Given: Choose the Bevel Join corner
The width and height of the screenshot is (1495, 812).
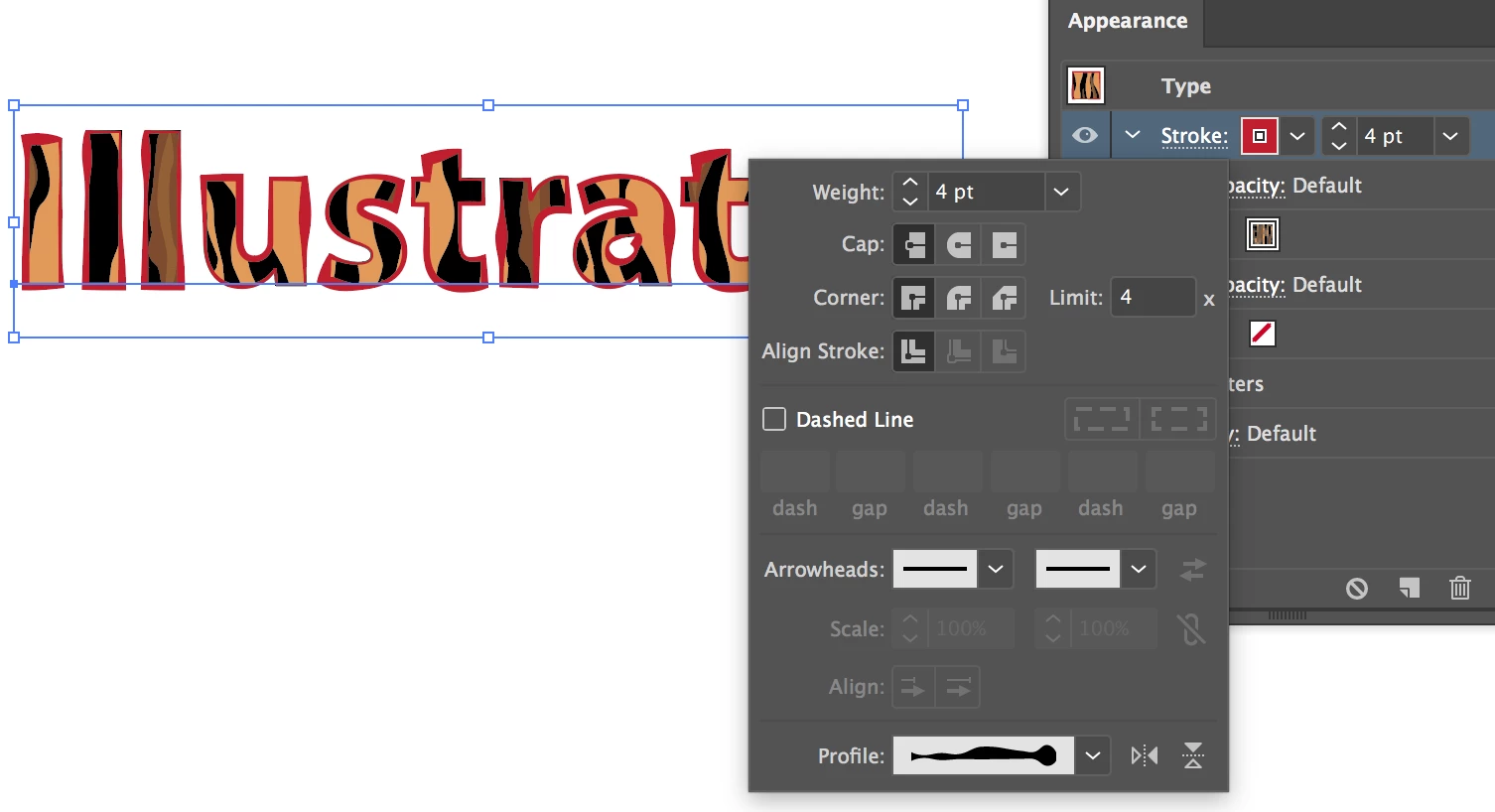Looking at the screenshot, I should (x=1004, y=298).
